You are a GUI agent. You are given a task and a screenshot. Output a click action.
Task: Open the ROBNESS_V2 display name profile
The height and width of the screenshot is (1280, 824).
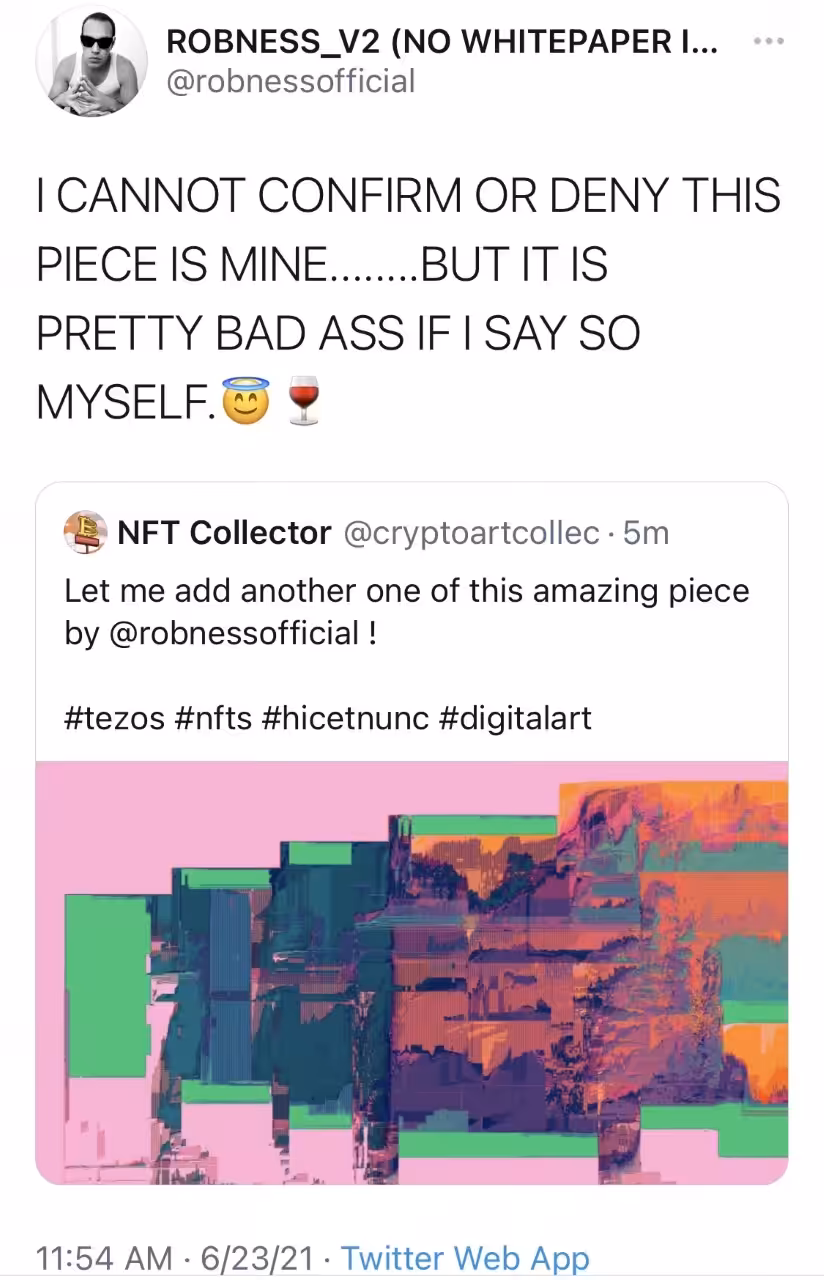(x=441, y=42)
